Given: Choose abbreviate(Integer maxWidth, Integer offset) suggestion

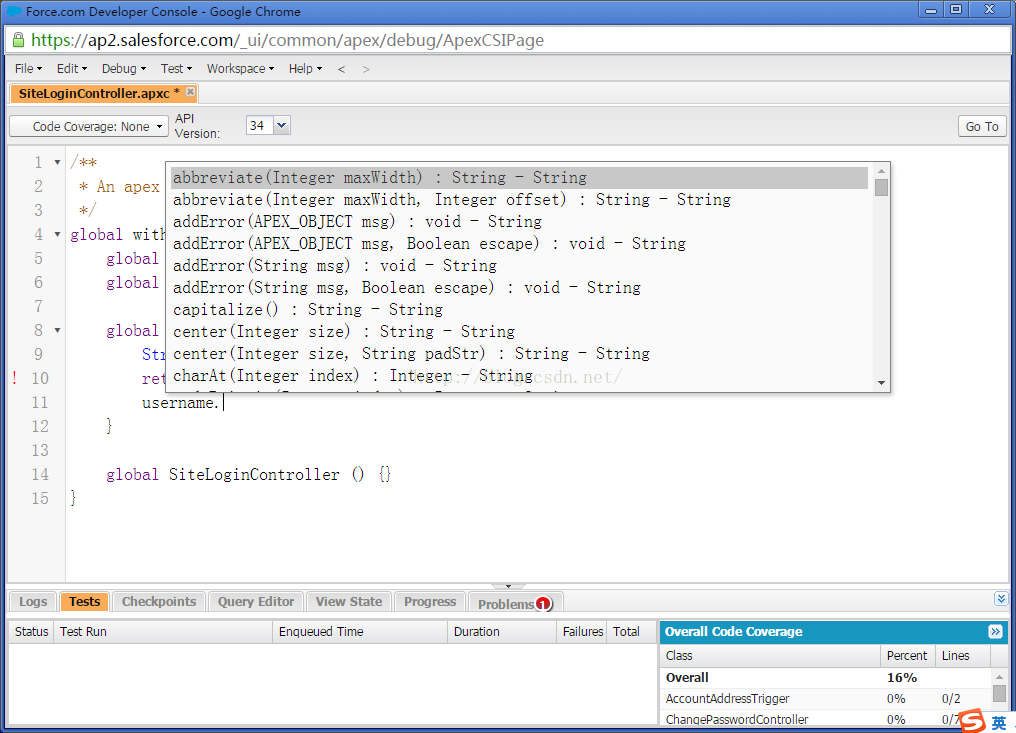Looking at the screenshot, I should coord(519,200).
